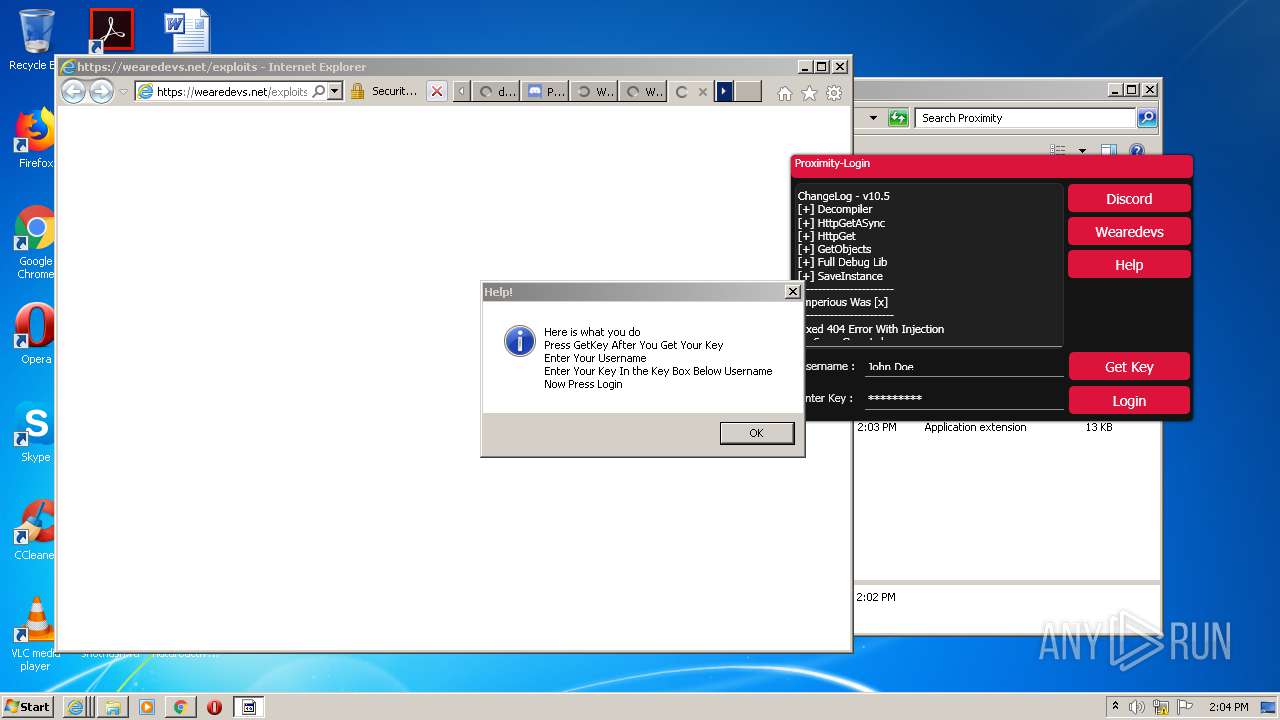
Task: Open Discord from Proximity-Login panel
Action: 1129,198
